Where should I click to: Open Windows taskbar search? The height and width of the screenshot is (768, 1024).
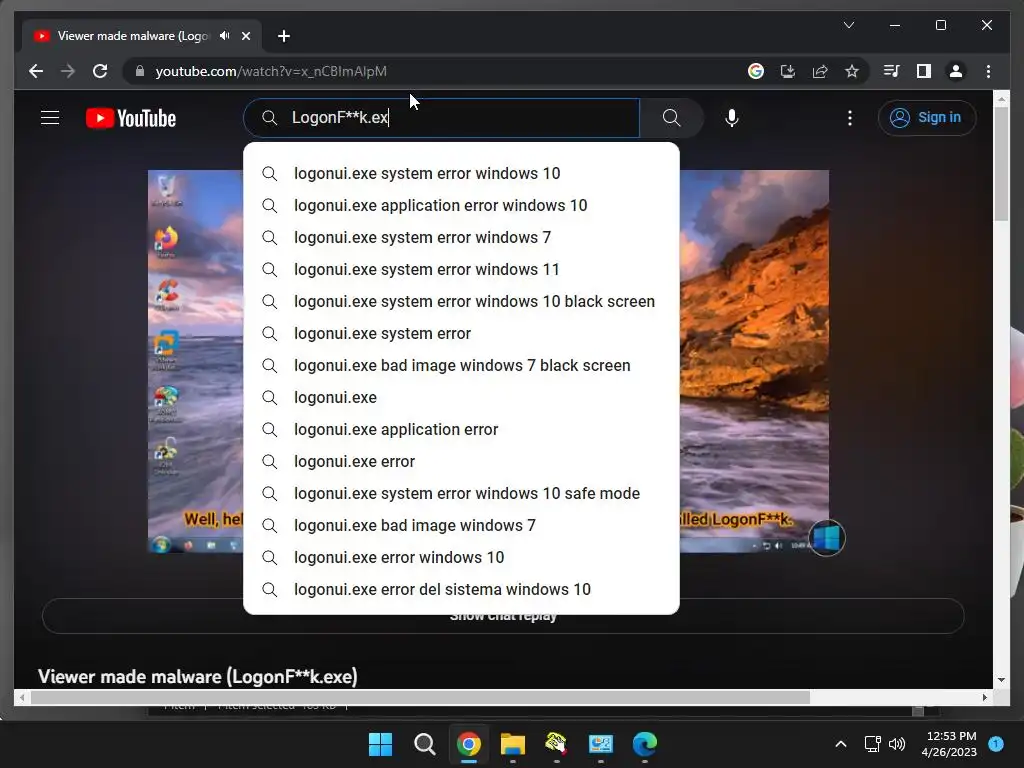click(424, 744)
